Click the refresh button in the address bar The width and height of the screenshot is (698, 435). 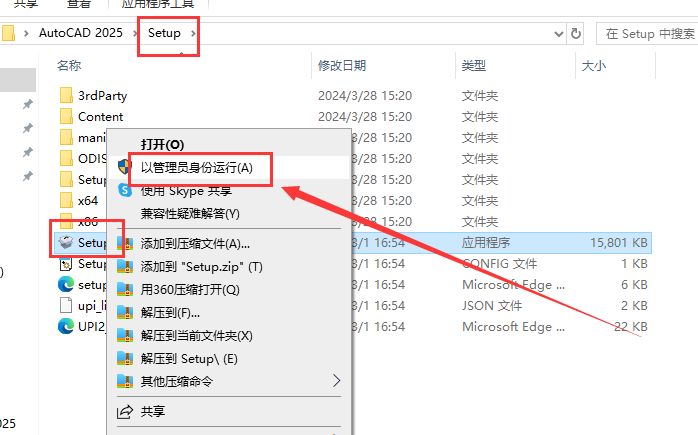click(576, 33)
